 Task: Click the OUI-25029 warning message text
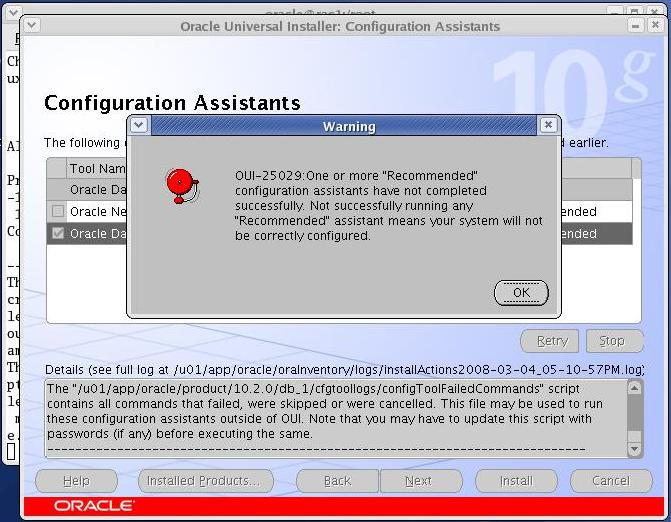[x=389, y=206]
